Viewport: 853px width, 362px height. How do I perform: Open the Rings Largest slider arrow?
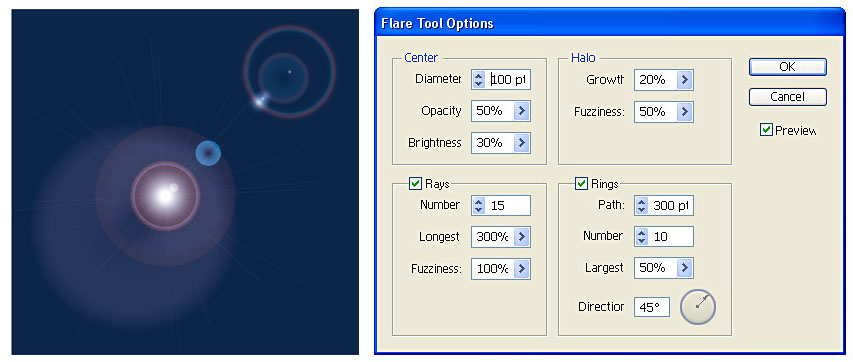pos(684,268)
